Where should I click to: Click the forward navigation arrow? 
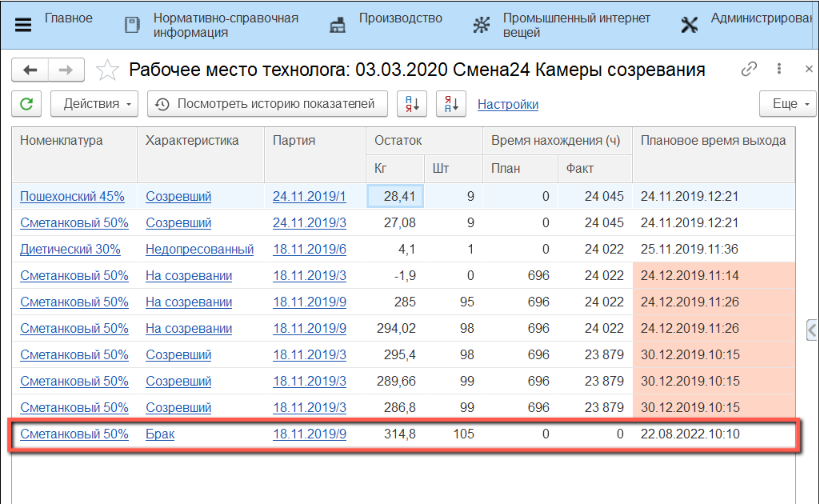[x=65, y=70]
